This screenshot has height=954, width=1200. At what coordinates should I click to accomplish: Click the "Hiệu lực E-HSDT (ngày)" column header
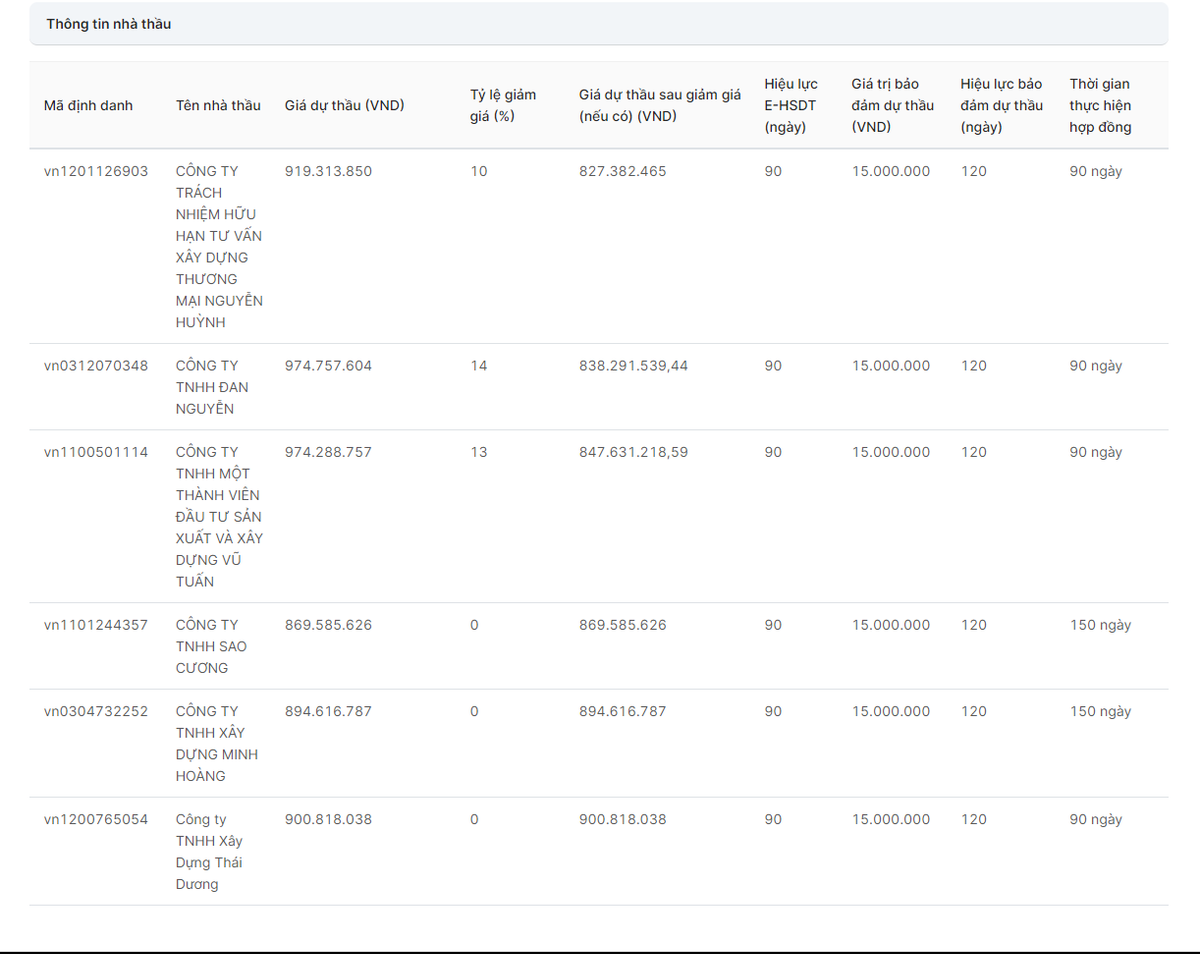(790, 105)
